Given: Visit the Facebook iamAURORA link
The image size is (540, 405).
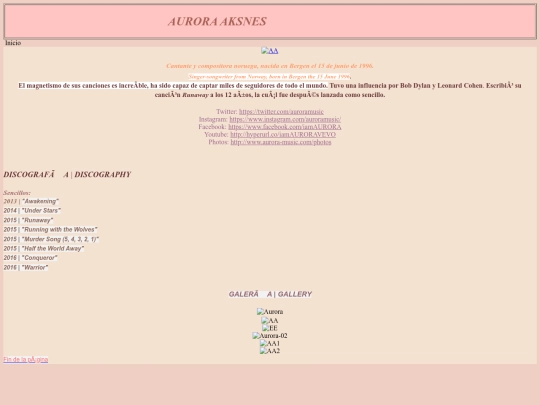Looking at the screenshot, I should 285,127.
